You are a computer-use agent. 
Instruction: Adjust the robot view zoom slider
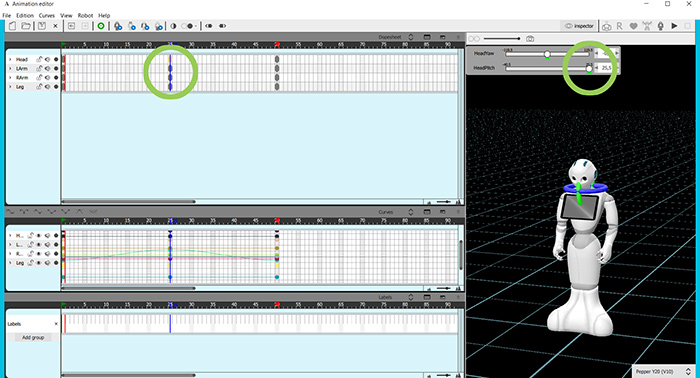click(x=502, y=39)
